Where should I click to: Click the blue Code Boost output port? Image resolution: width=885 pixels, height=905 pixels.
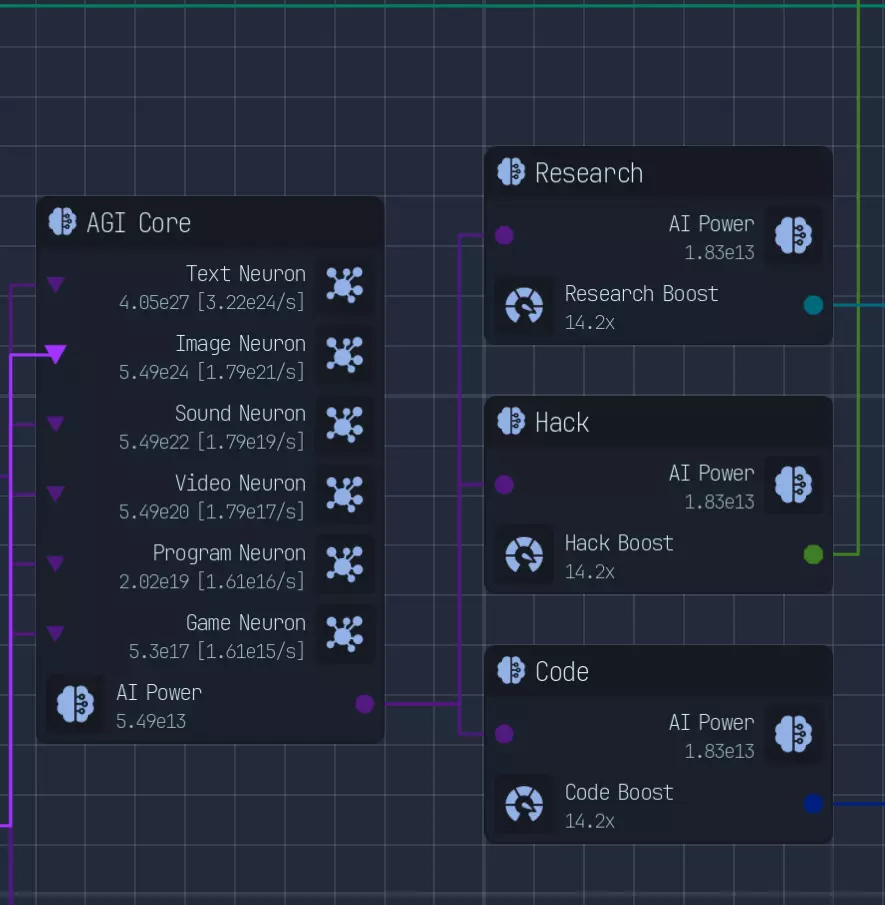[x=813, y=803]
